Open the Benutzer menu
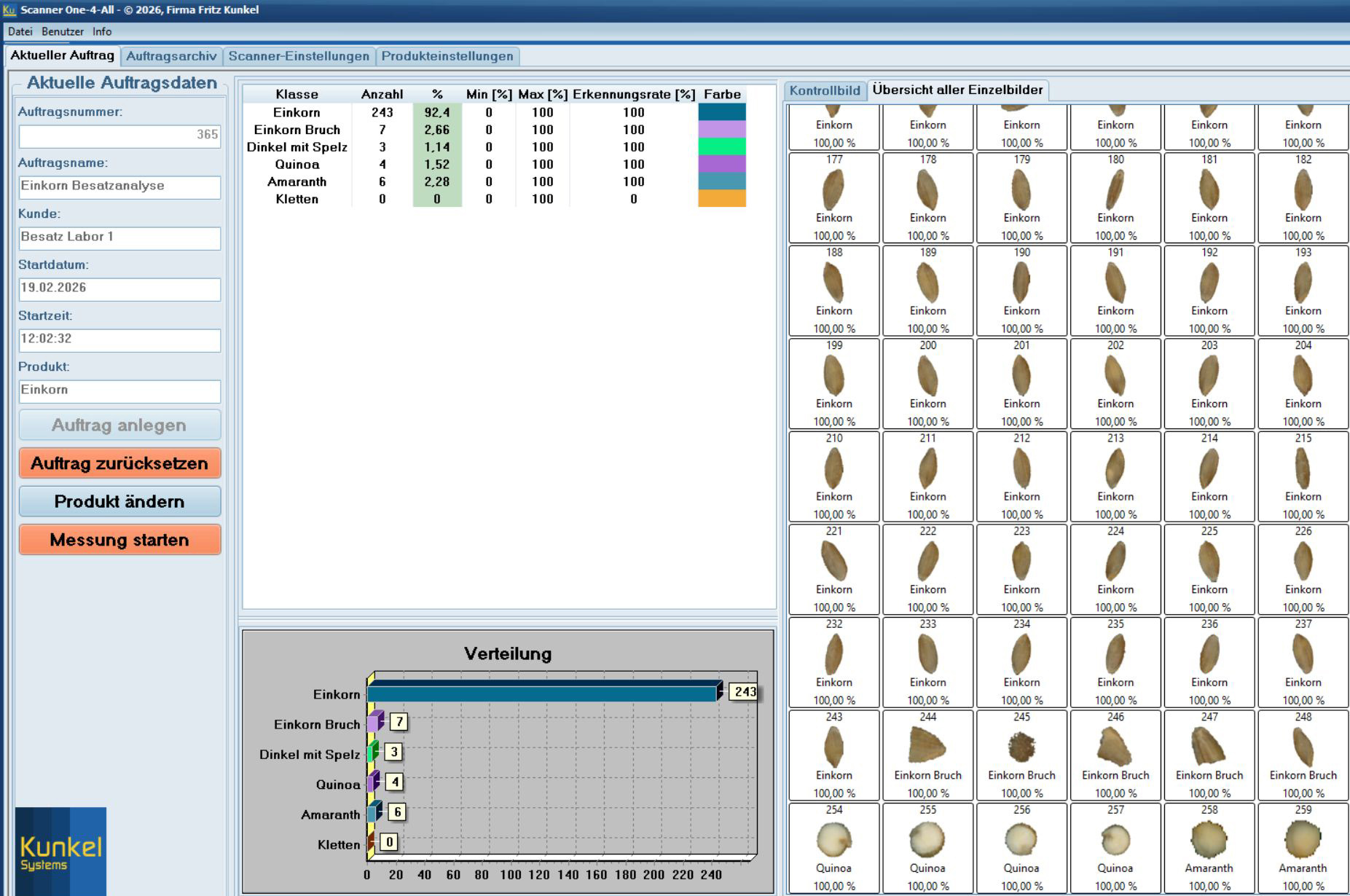 point(62,31)
